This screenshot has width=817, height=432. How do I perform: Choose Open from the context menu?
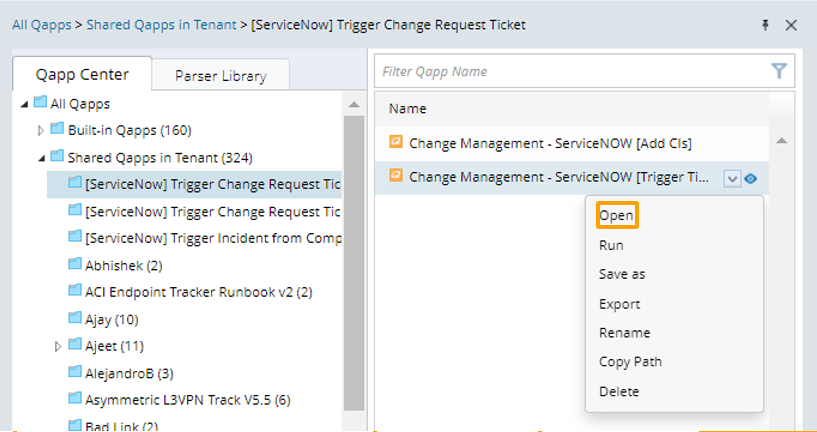616,216
